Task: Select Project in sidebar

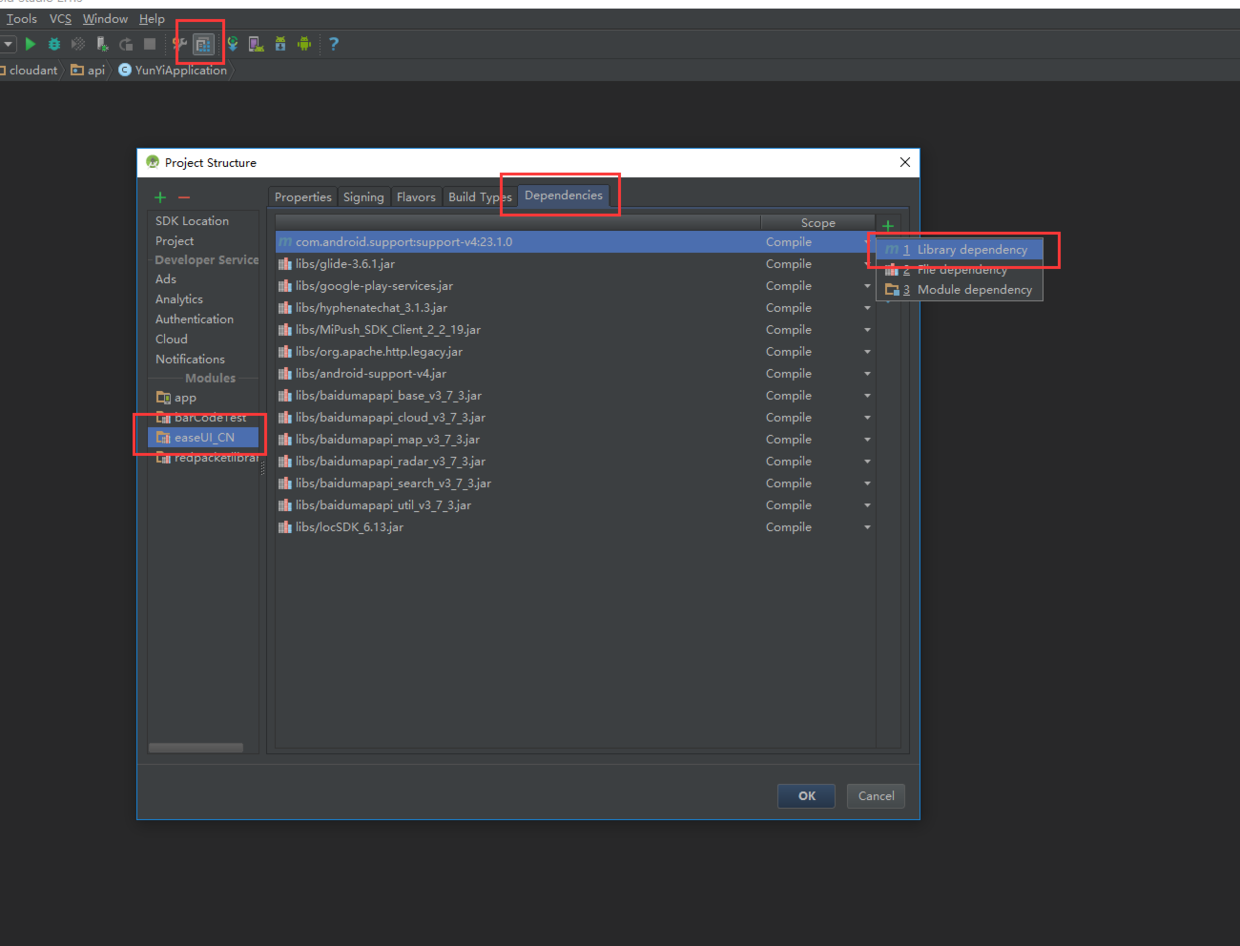Action: point(175,241)
